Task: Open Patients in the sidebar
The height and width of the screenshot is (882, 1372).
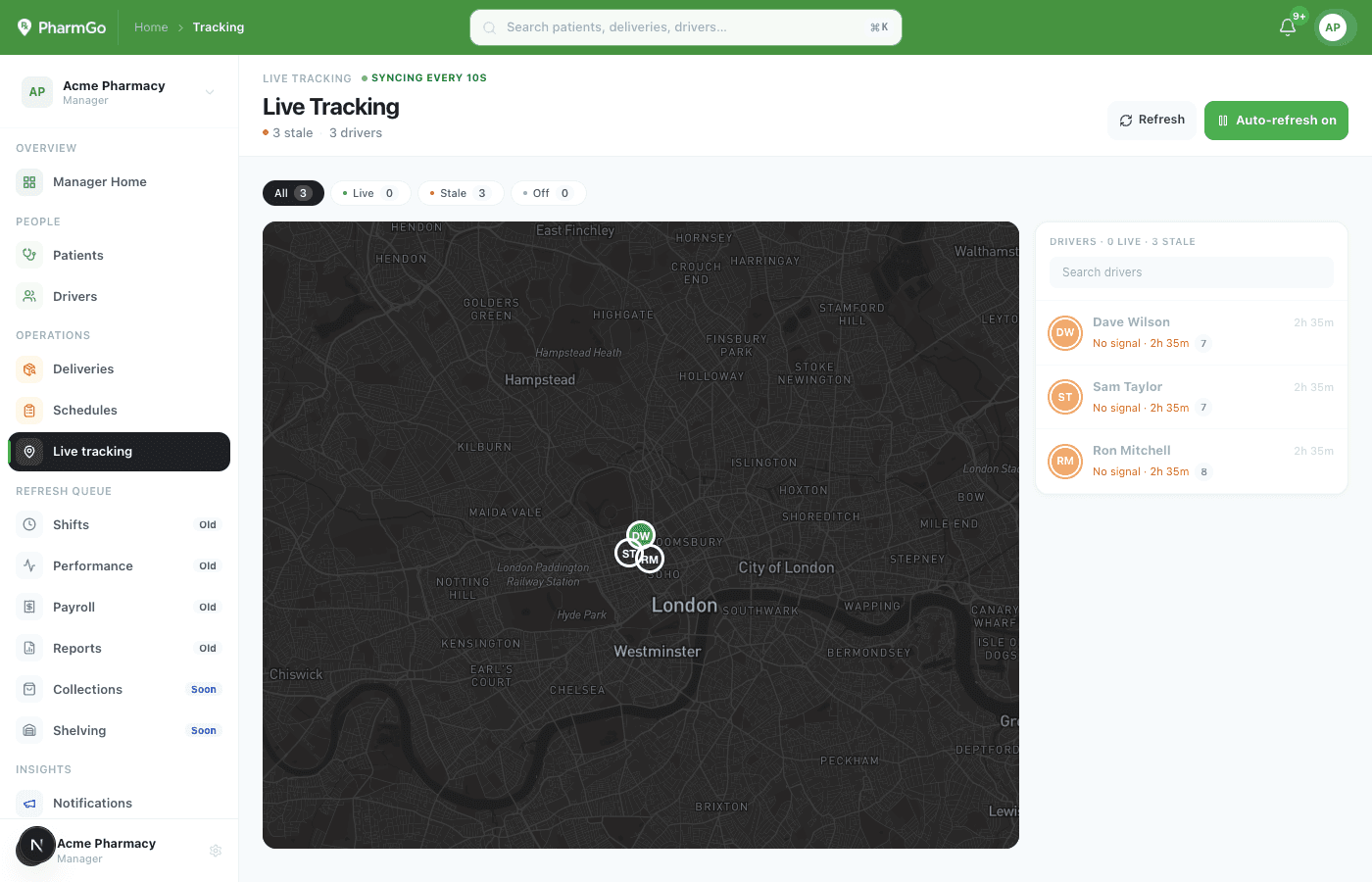Action: click(120, 256)
